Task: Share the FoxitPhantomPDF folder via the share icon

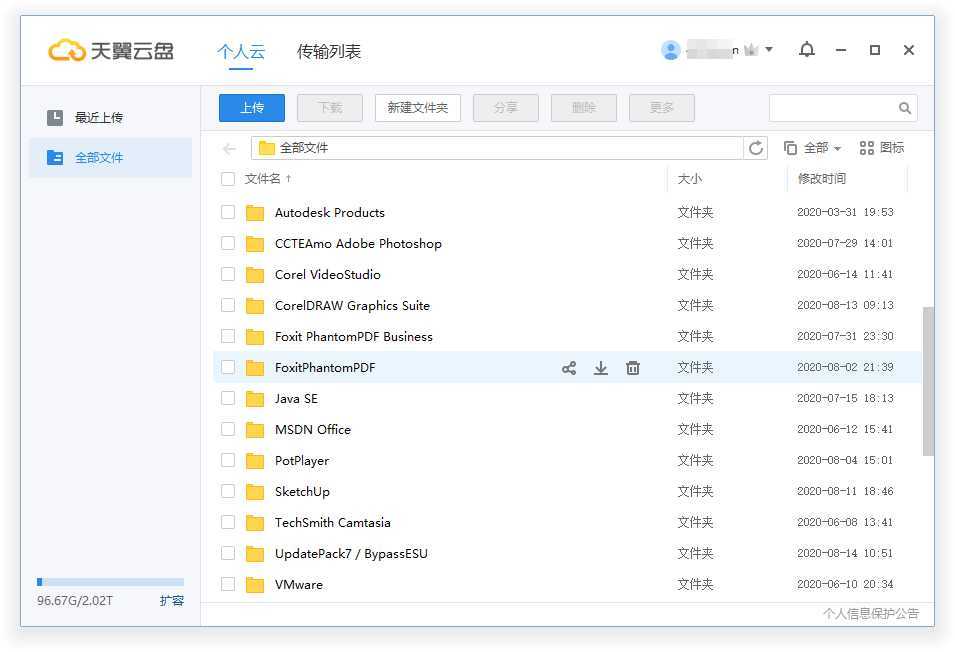Action: pos(568,368)
